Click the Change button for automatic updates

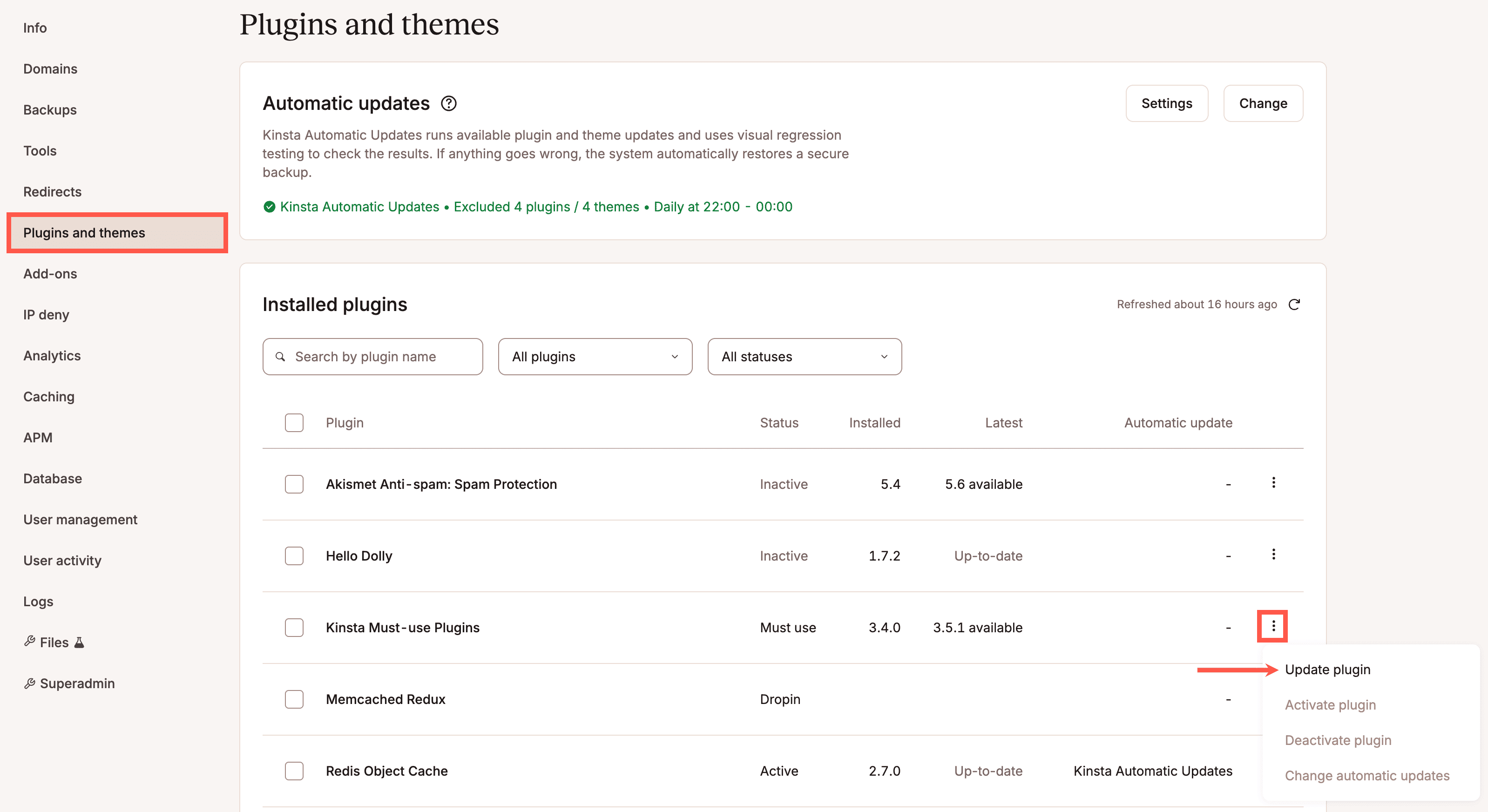[x=1263, y=103]
